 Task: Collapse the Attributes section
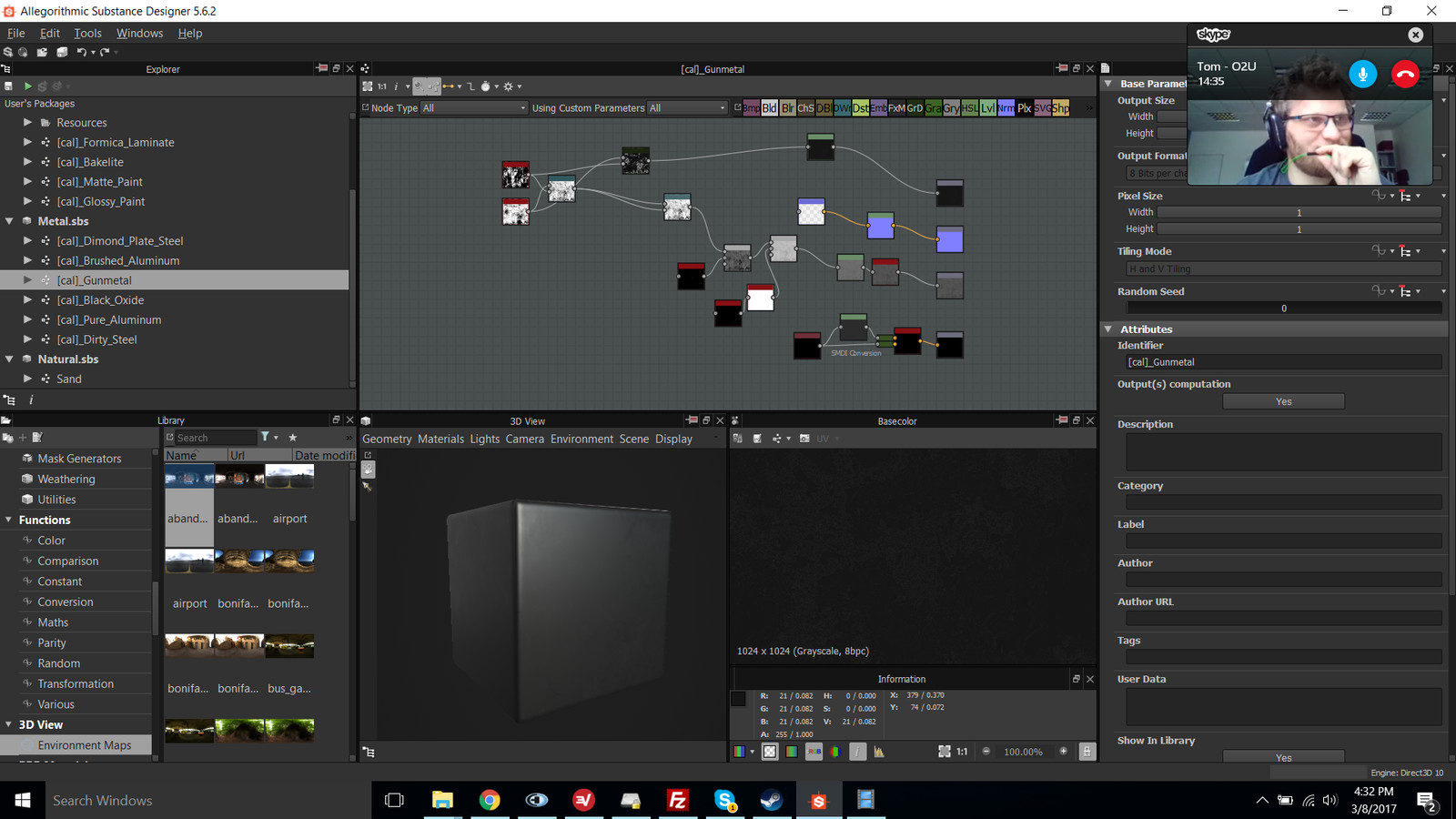coord(1108,329)
